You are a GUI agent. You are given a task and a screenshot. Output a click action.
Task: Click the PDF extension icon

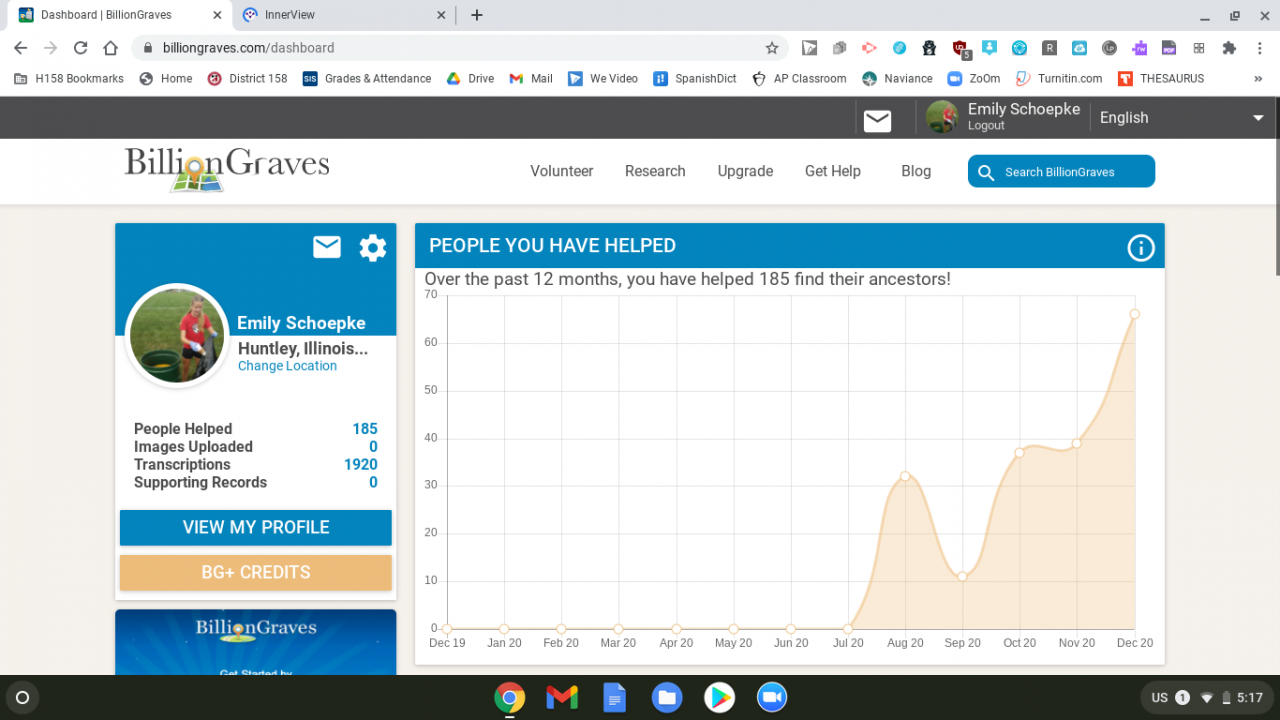tap(1169, 48)
